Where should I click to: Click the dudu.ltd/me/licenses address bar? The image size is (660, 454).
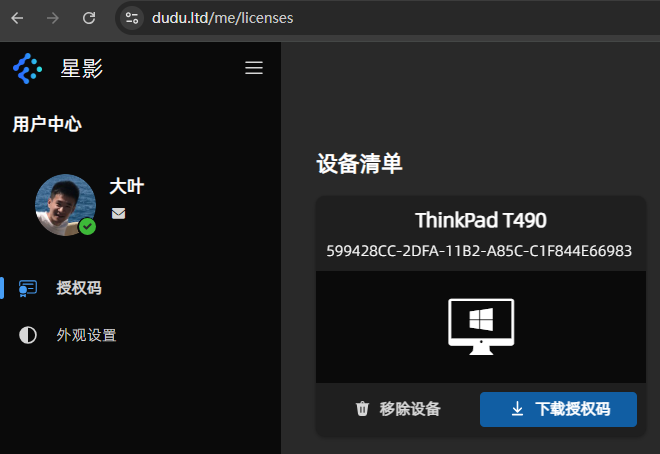coord(222,18)
